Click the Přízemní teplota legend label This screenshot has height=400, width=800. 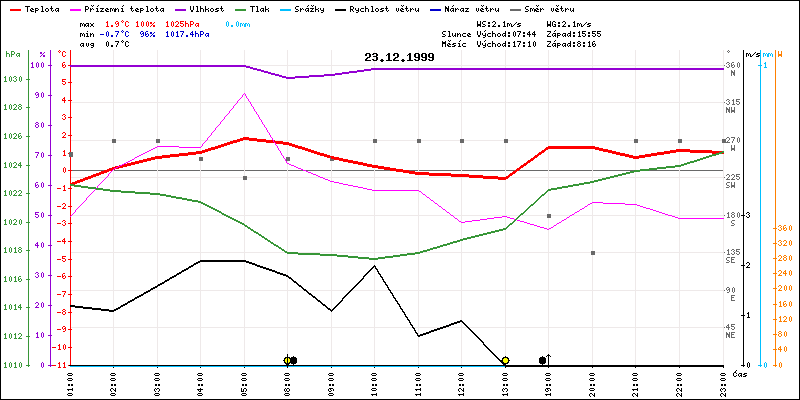[x=123, y=7]
